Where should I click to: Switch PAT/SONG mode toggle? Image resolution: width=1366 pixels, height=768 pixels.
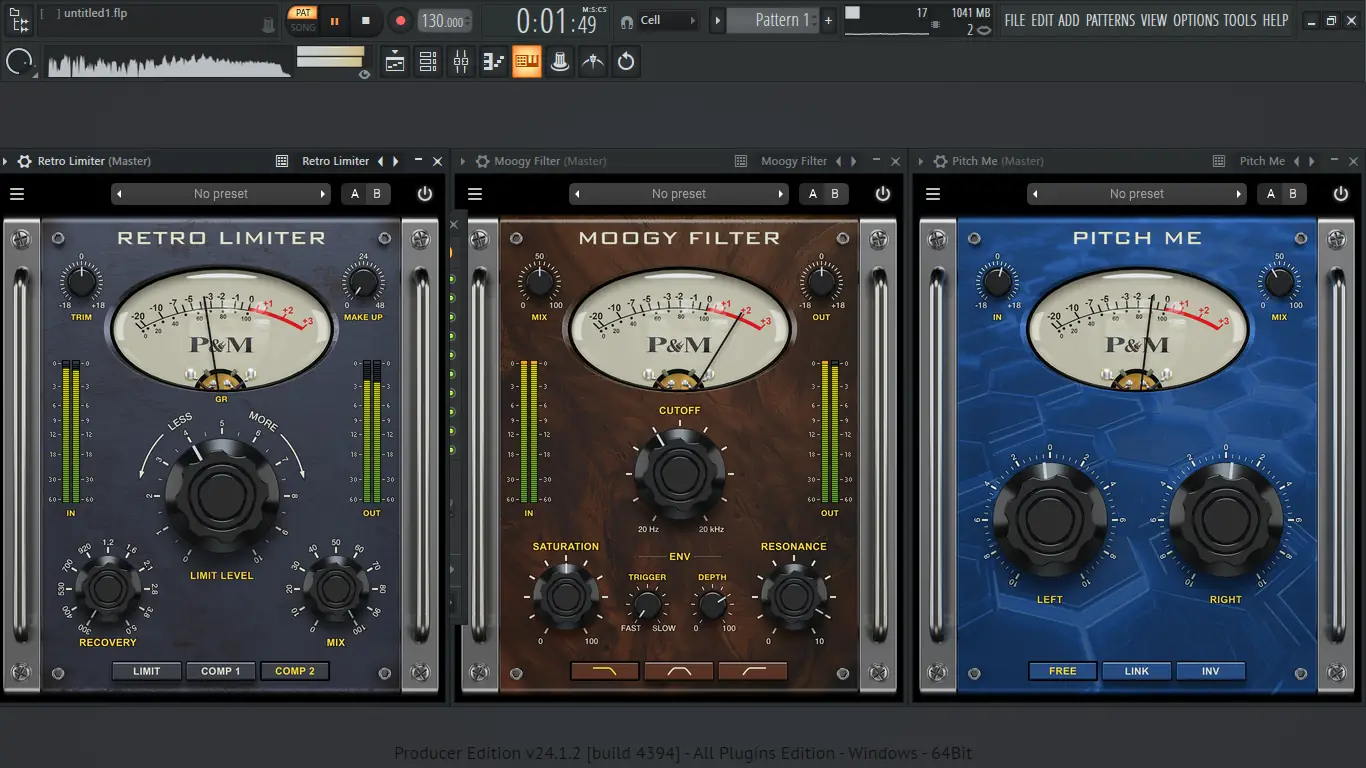tap(302, 20)
